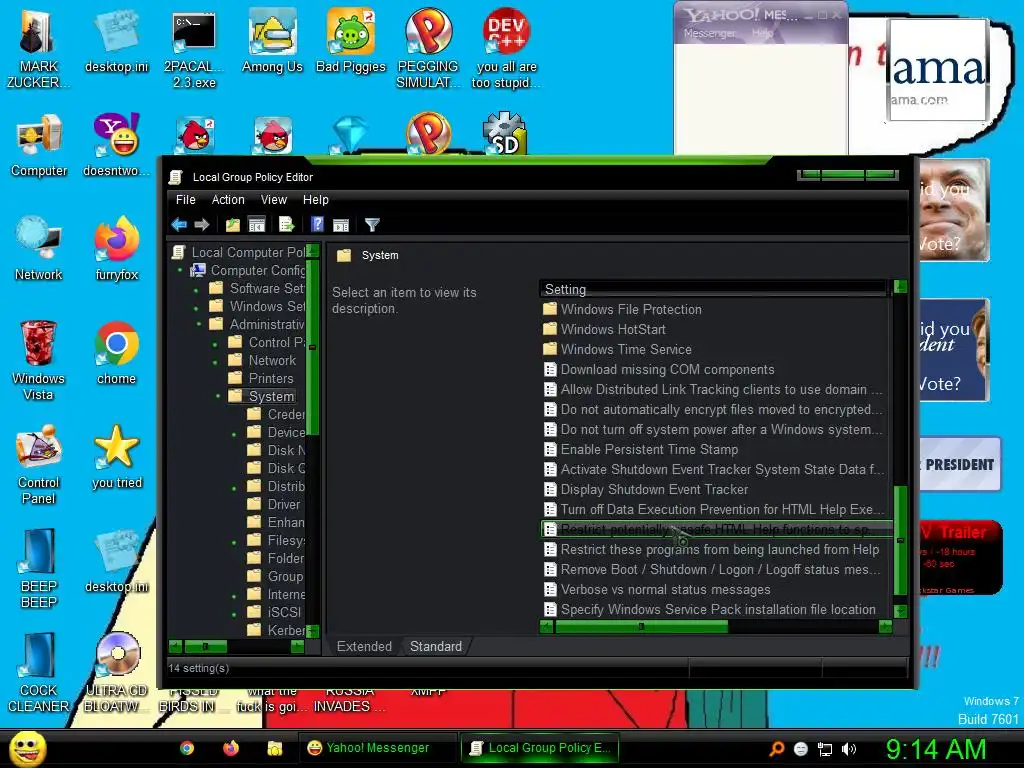Collapse the Computer Config tree node
Viewport: 1024px width, 768px height.
click(x=180, y=270)
